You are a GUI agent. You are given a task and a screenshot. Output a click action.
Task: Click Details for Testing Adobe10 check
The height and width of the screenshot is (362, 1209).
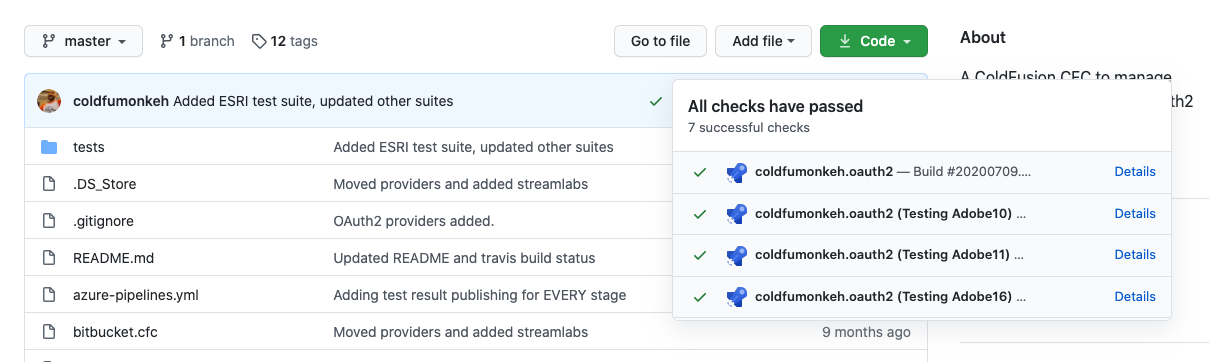[1135, 213]
